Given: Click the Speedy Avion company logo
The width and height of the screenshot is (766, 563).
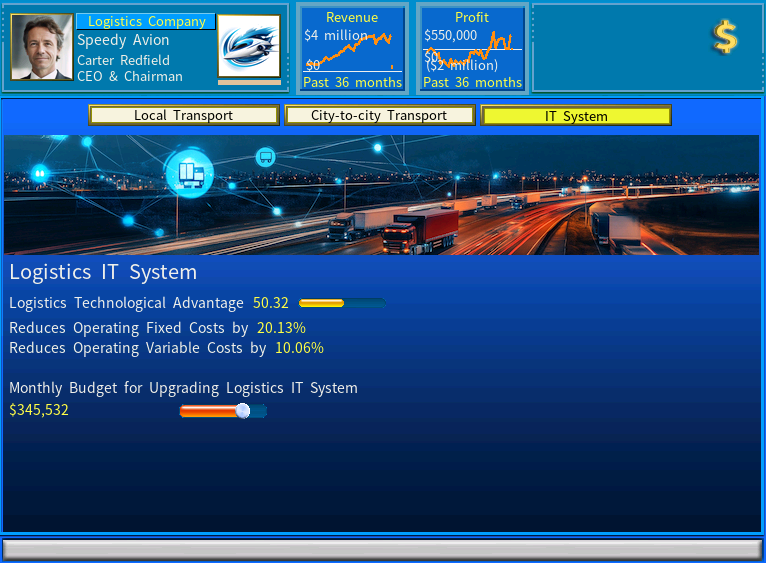Looking at the screenshot, I should [249, 45].
